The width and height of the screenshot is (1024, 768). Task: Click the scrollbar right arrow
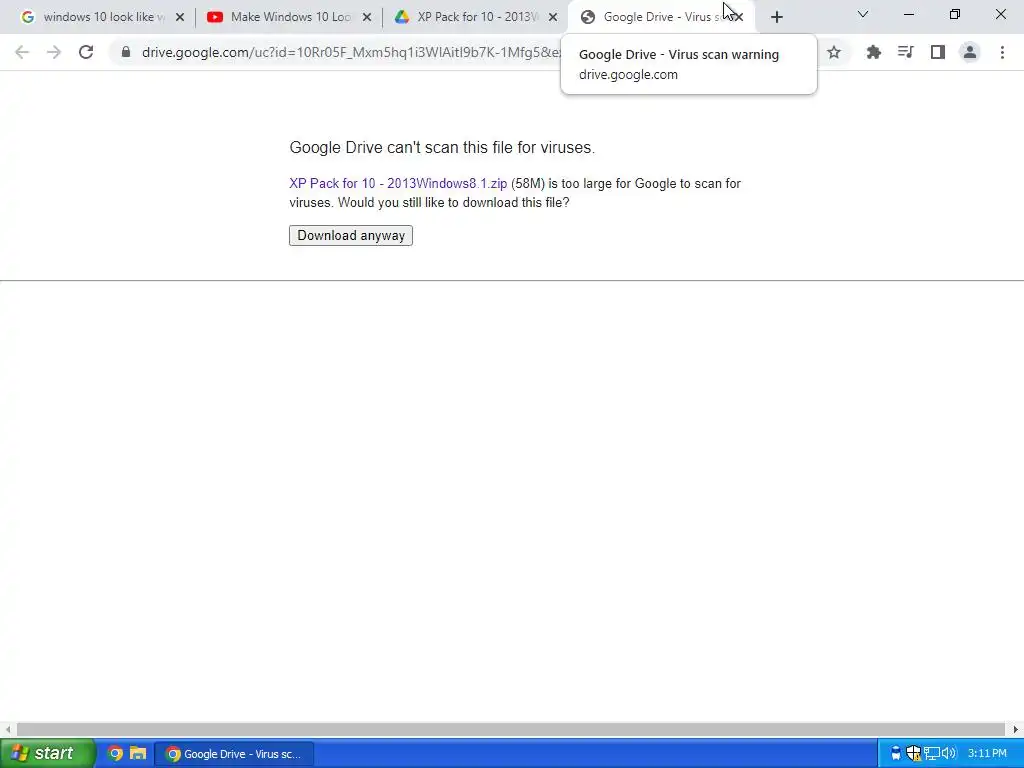[1016, 729]
